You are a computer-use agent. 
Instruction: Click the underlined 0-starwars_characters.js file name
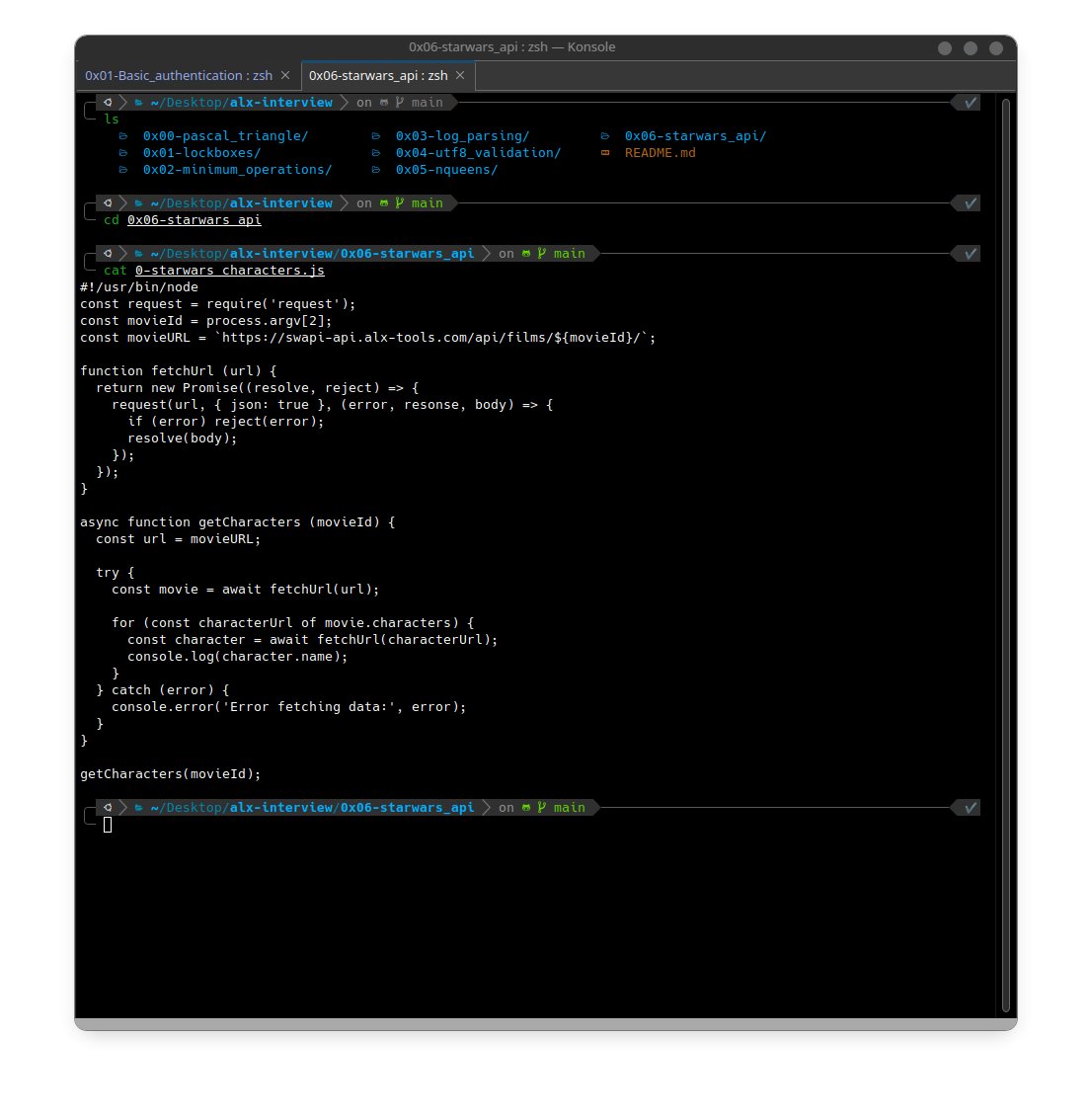[x=230, y=271]
